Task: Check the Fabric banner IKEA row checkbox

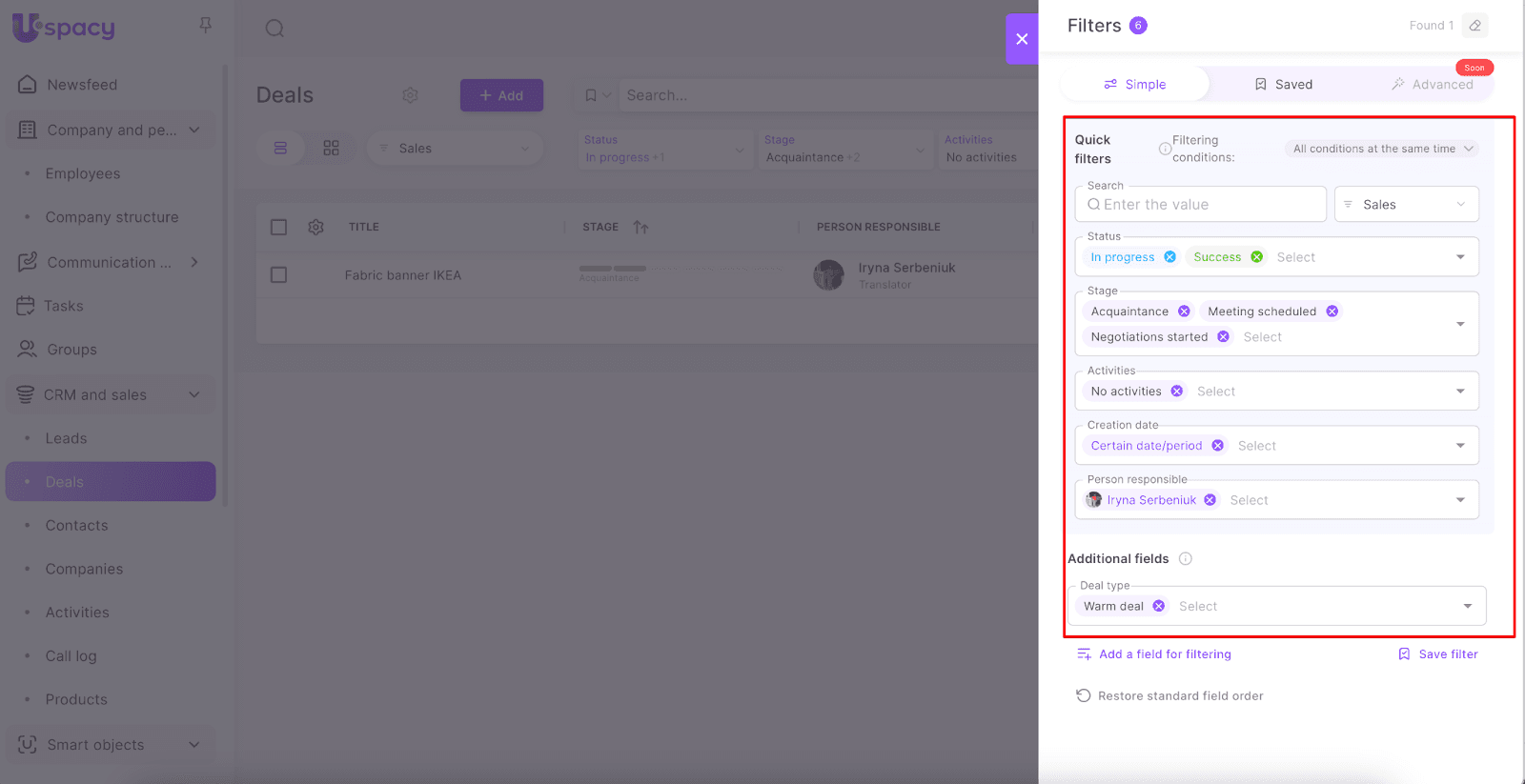Action: click(278, 275)
